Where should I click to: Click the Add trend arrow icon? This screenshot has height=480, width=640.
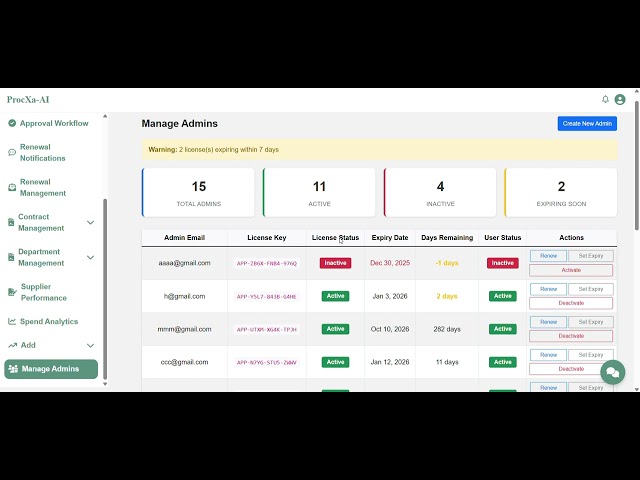click(13, 345)
